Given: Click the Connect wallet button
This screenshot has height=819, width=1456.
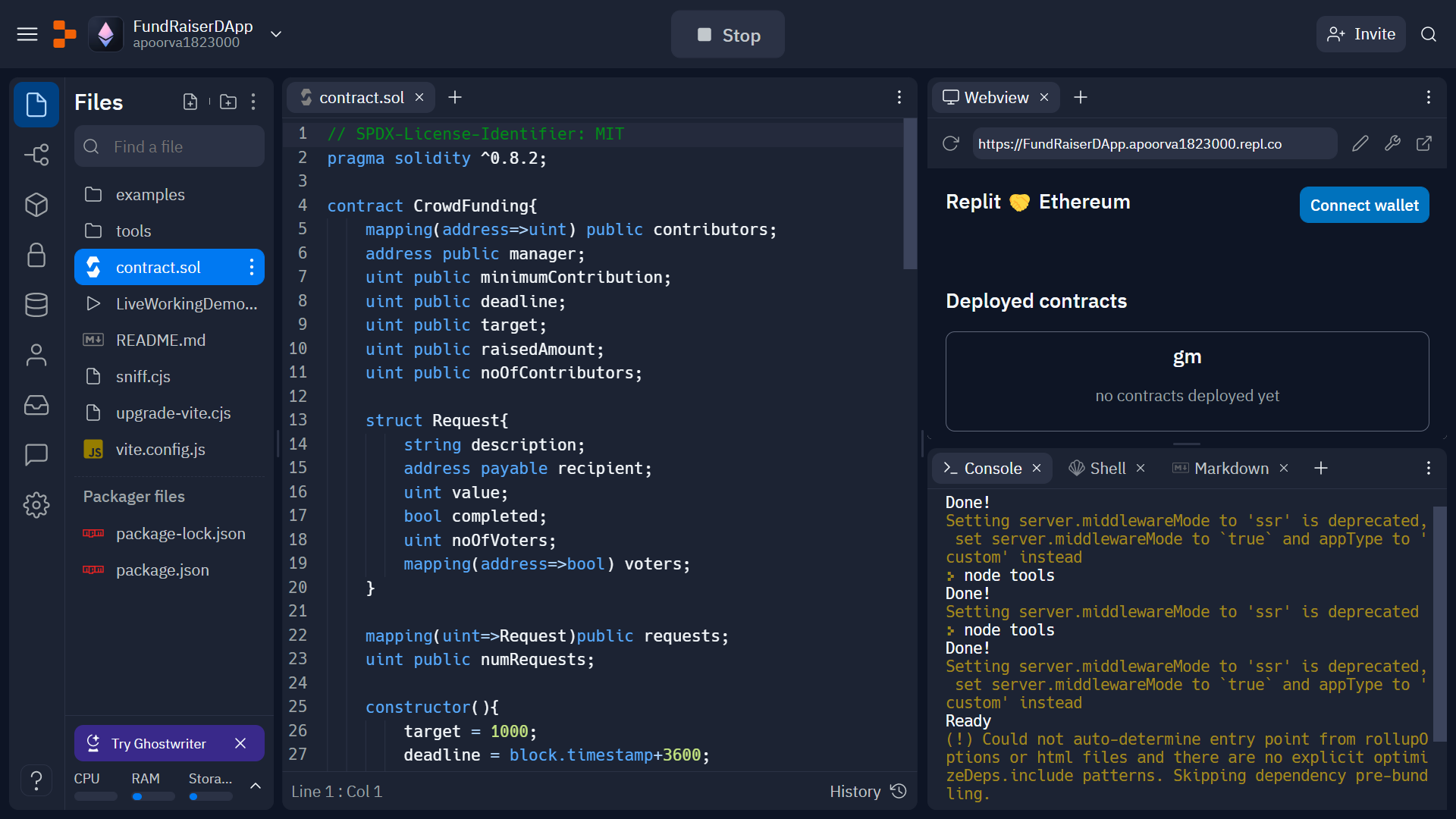Looking at the screenshot, I should [x=1363, y=205].
